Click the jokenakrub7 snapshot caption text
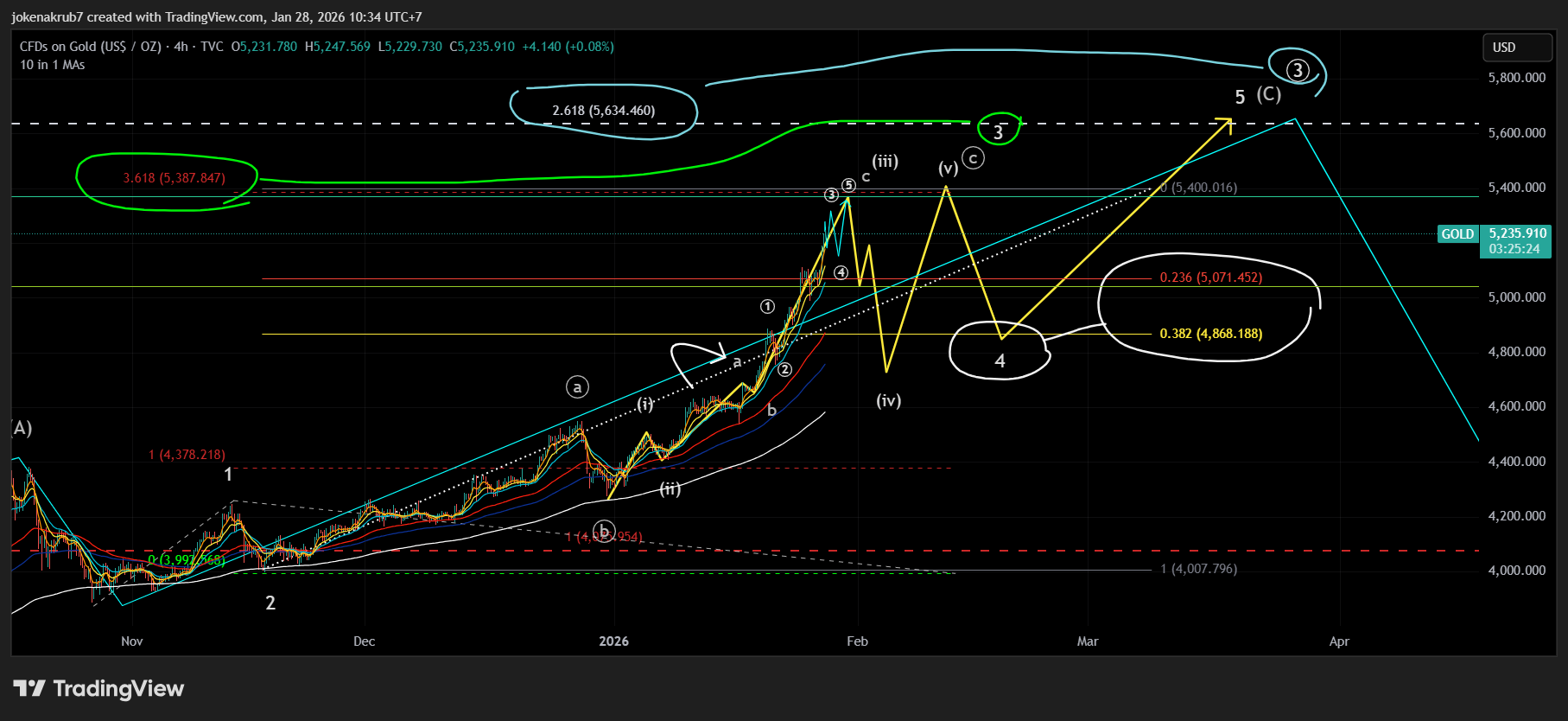 click(x=217, y=16)
